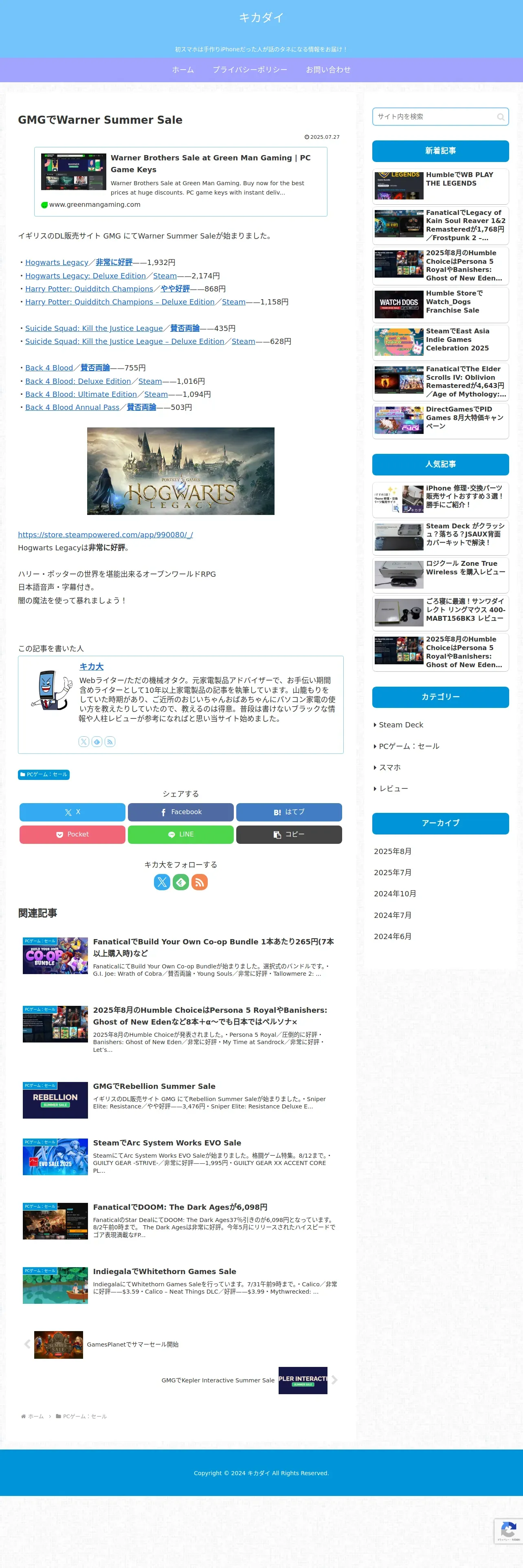The height and width of the screenshot is (1568, 523).
Task: Open Back 4 Blood link
Action: 49,368
